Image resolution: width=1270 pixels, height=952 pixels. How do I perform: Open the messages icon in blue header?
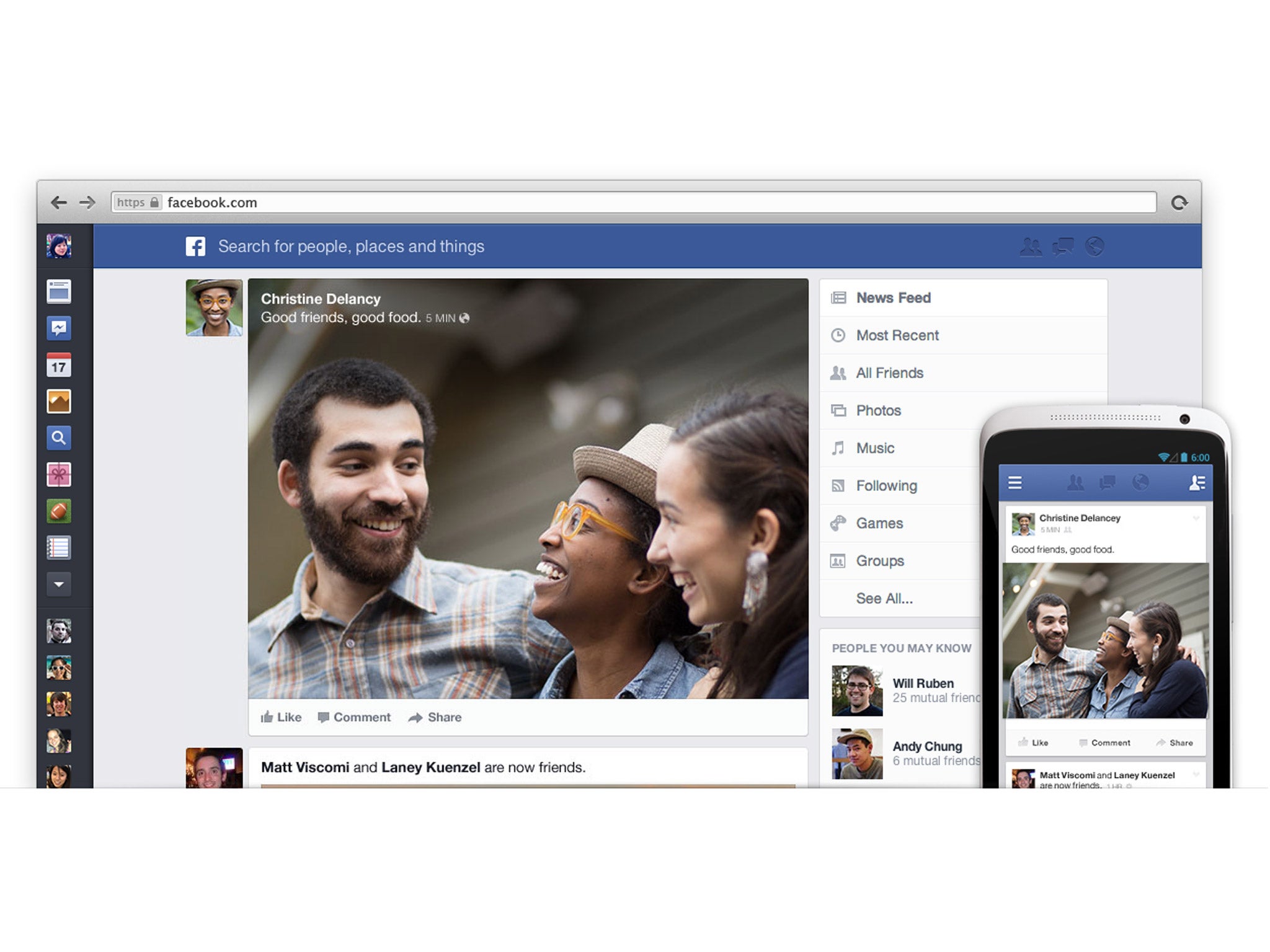click(1063, 247)
